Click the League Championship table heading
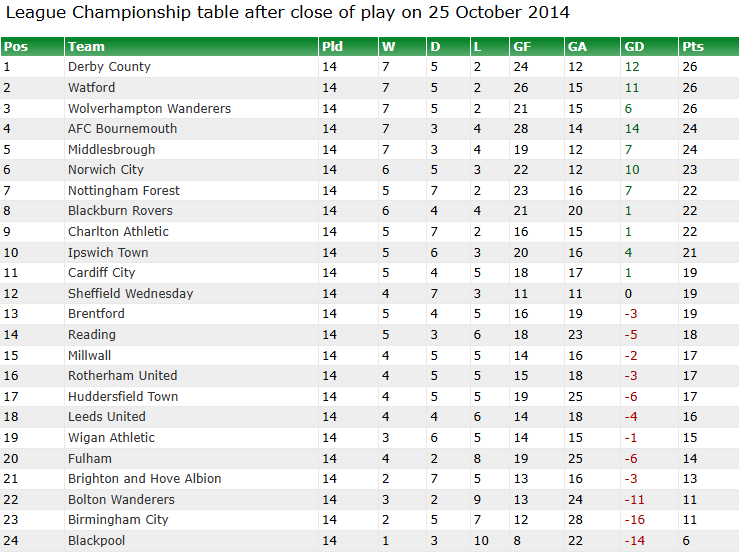The height and width of the screenshot is (553, 739). [x=288, y=13]
